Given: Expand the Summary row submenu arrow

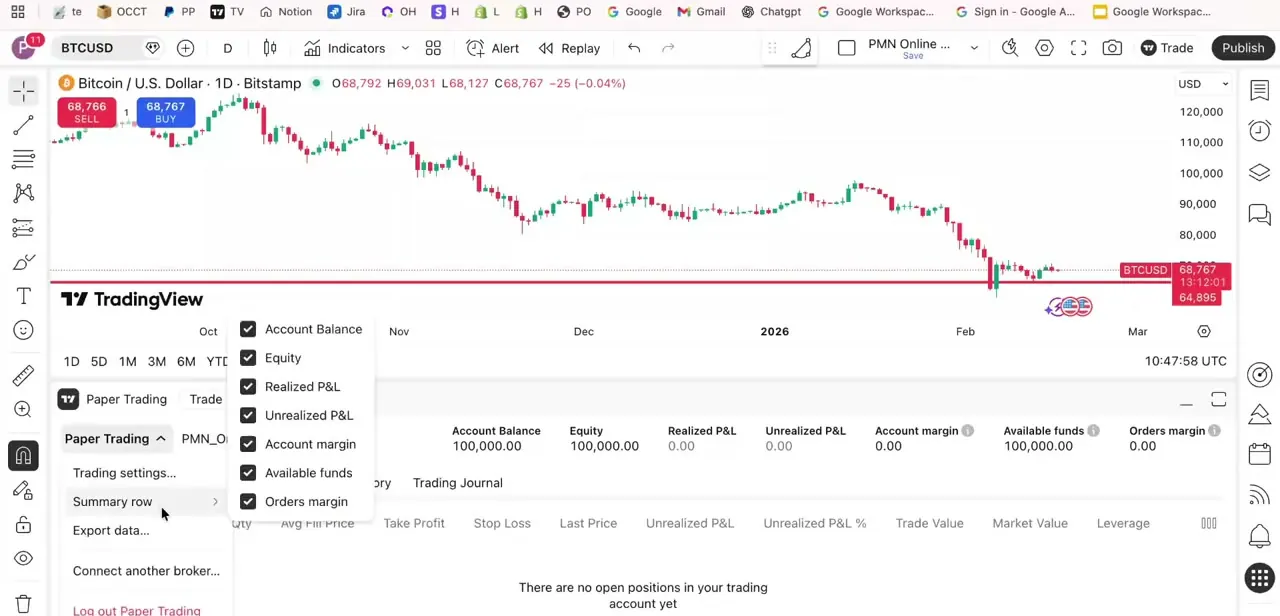Looking at the screenshot, I should click(x=215, y=502).
